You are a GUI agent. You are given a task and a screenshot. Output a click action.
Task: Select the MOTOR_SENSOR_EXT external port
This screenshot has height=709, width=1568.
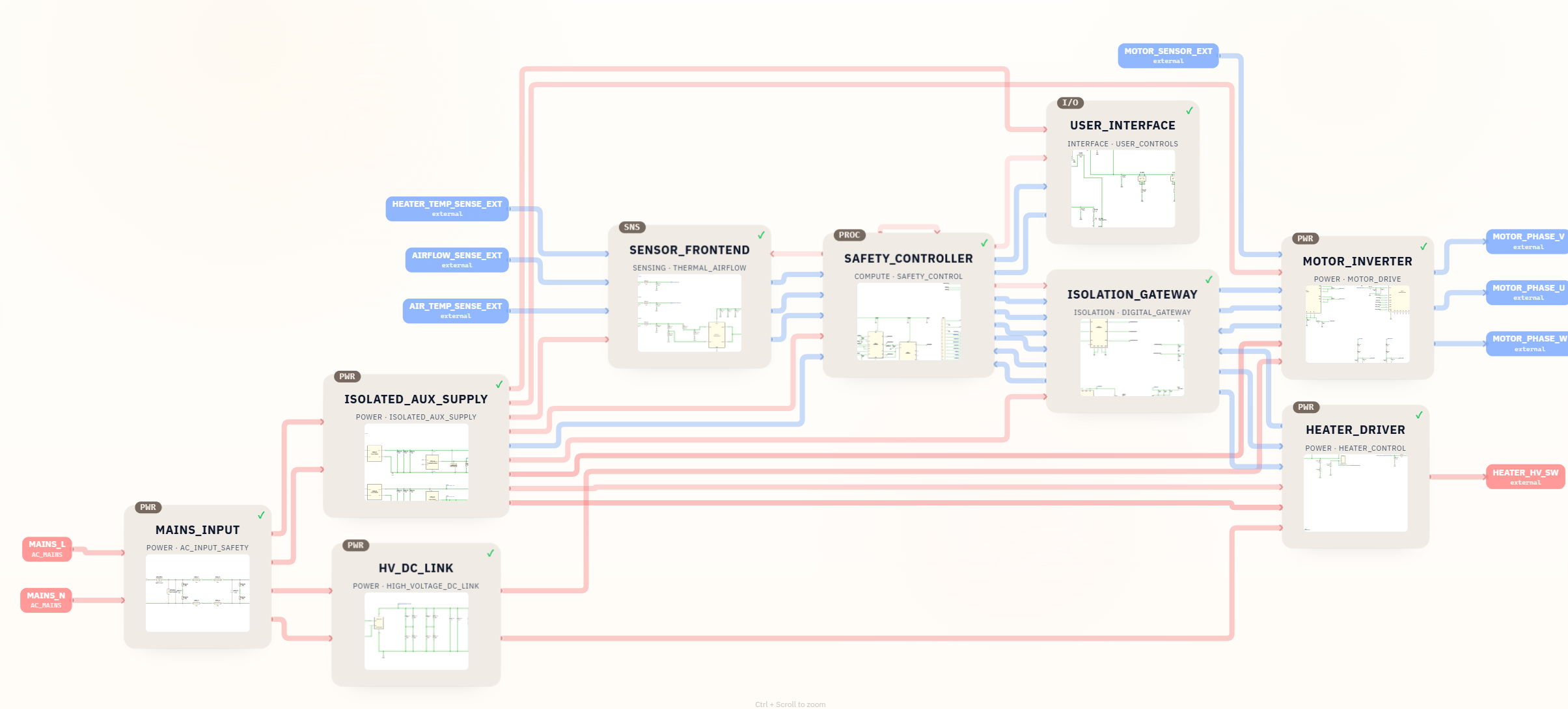click(x=1168, y=56)
